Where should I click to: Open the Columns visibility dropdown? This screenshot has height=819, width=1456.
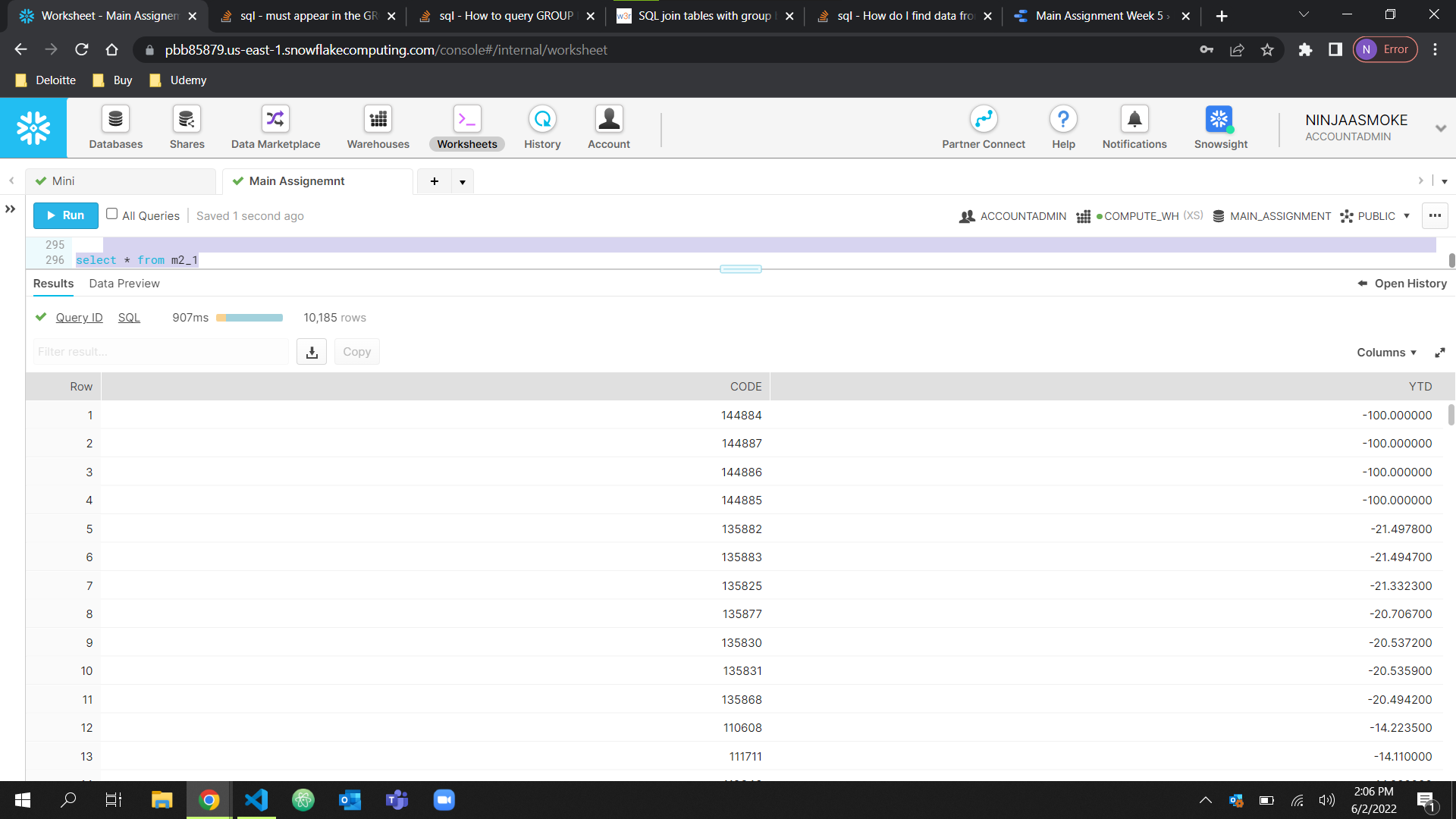(1385, 352)
